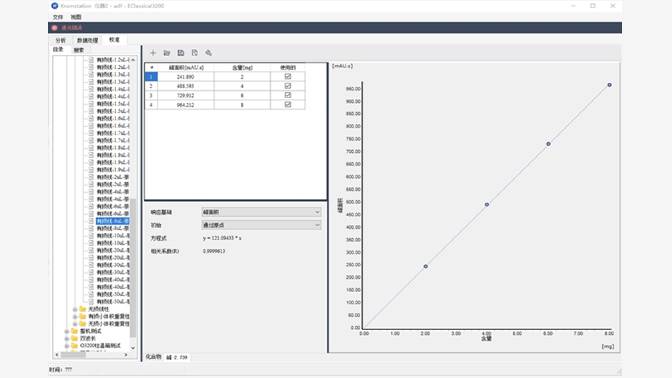This screenshot has height=378, width=672.
Task: Click the open folder toolbar icon
Action: point(167,53)
